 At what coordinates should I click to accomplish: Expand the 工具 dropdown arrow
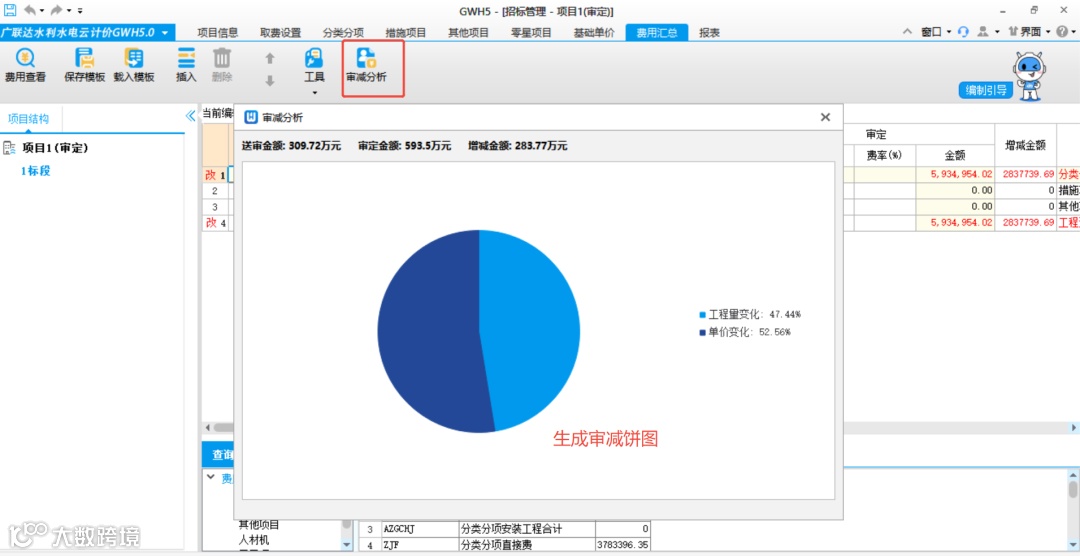pyautogui.click(x=315, y=92)
